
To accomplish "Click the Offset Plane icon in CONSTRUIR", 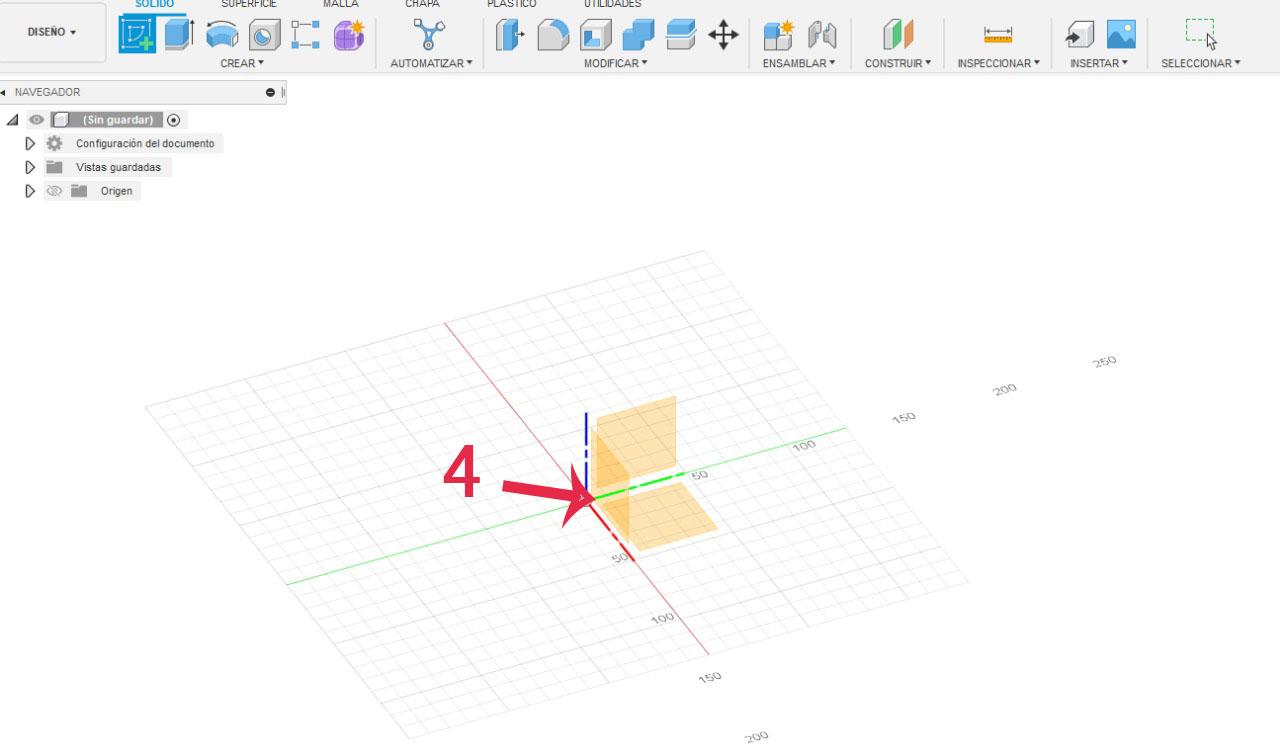I will coord(898,36).
